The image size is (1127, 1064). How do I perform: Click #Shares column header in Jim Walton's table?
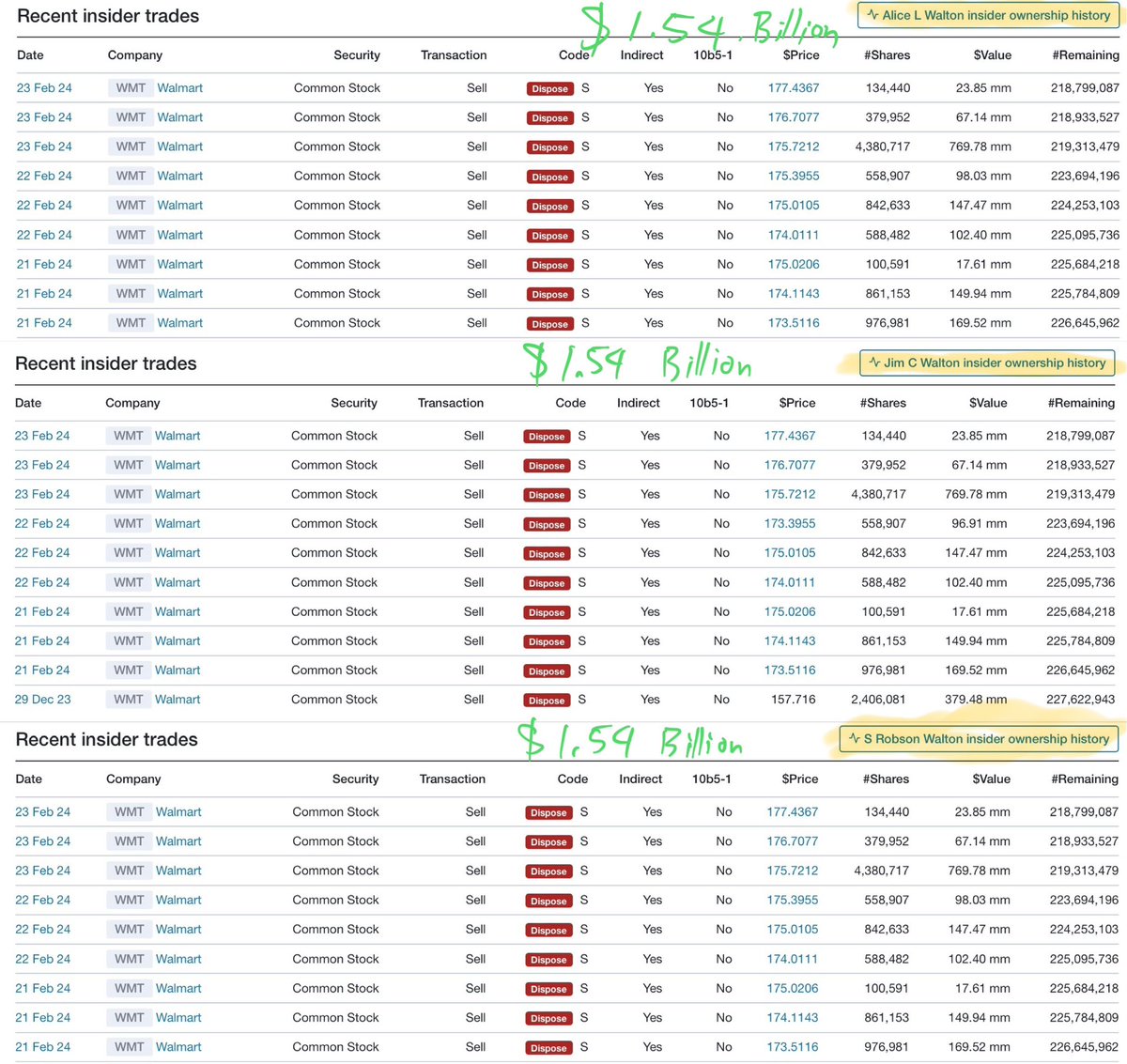pos(883,403)
